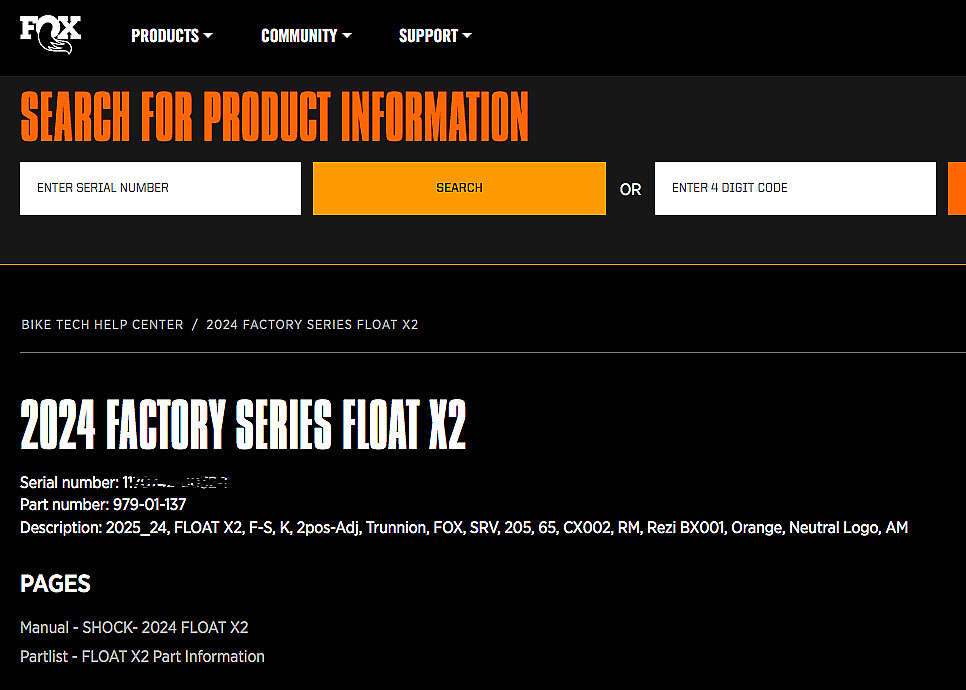Expand the caret arrow beside COMMUNITY

click(347, 36)
